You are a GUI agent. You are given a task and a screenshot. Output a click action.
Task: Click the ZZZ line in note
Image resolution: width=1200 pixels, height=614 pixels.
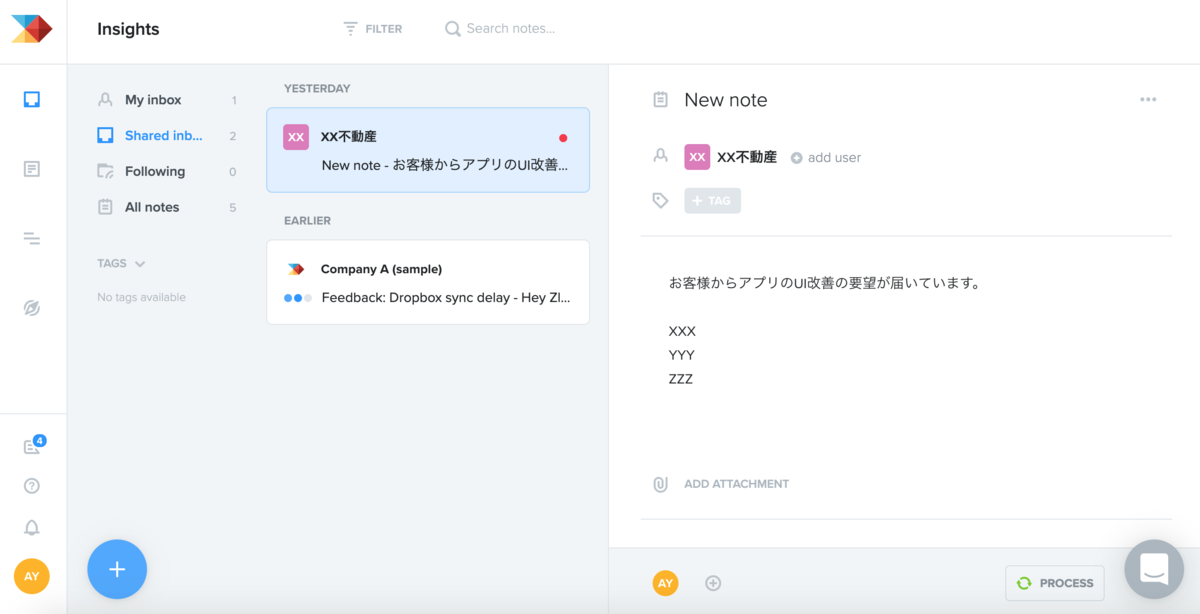click(x=681, y=379)
